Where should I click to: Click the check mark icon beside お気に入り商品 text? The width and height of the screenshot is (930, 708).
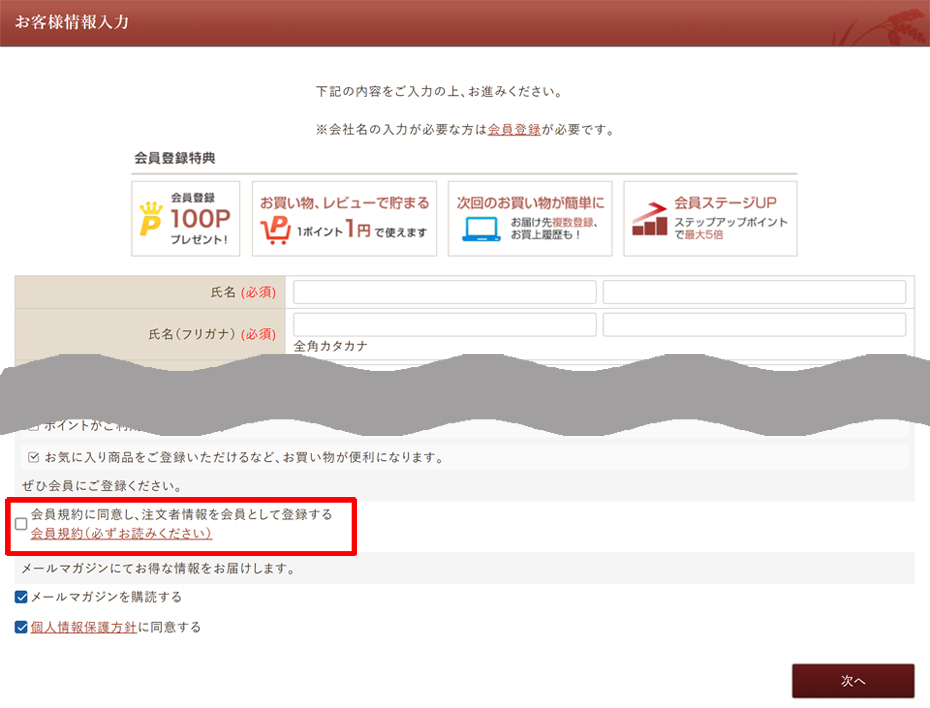34,458
